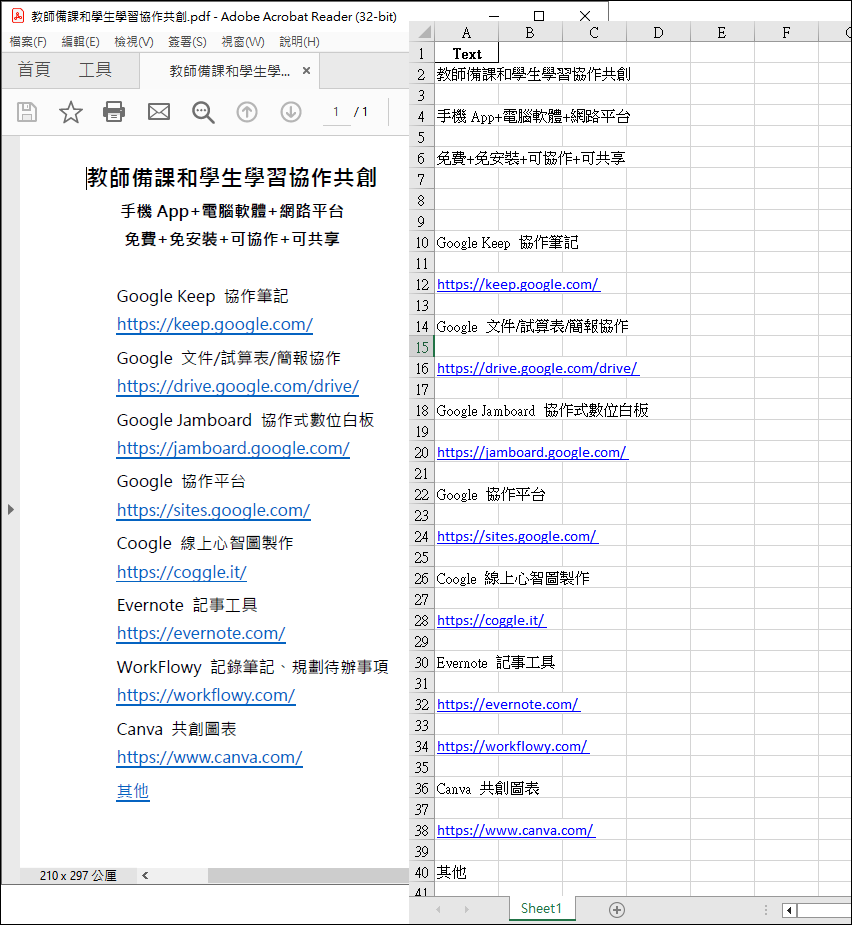Close the 教師備課和學生學… document tab
852x925 pixels.
[x=306, y=71]
